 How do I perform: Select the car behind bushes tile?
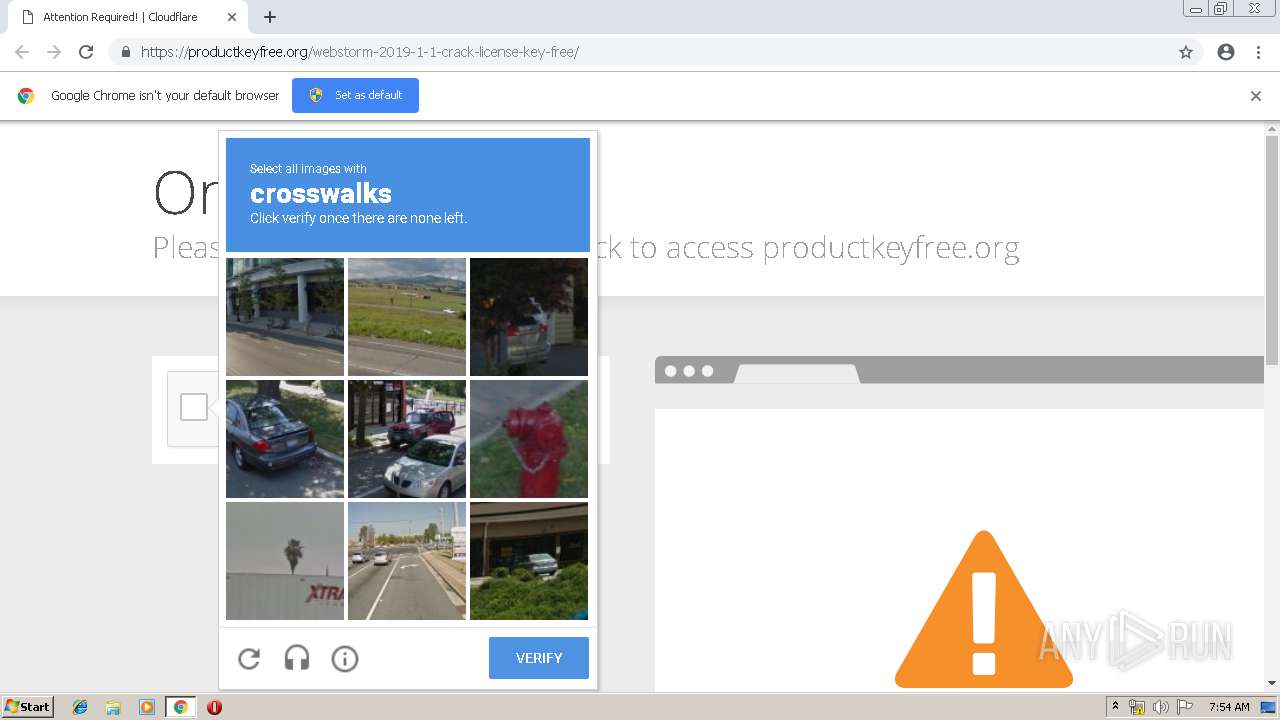click(529, 561)
